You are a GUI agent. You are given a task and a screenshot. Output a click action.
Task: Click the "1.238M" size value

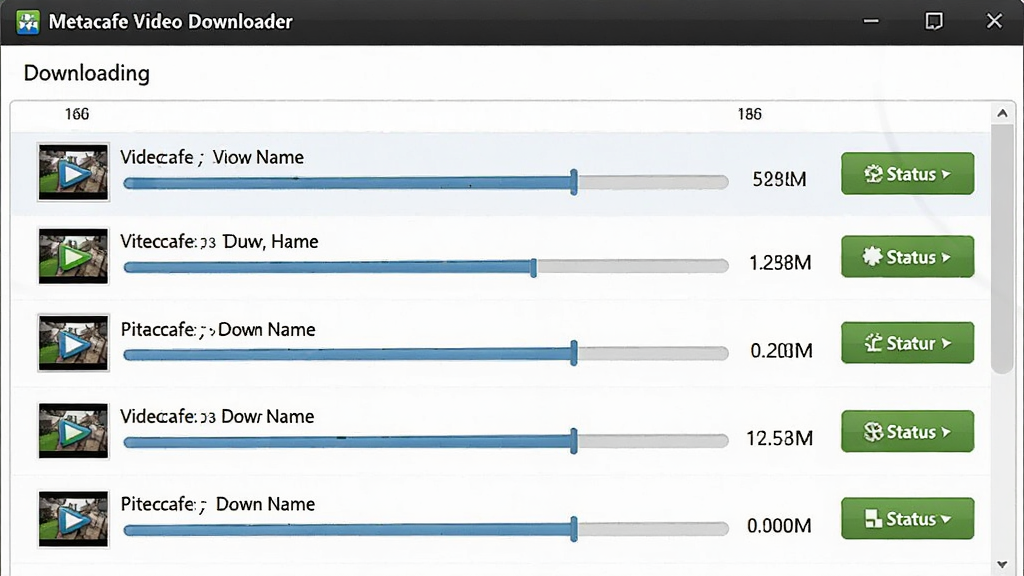click(x=780, y=263)
